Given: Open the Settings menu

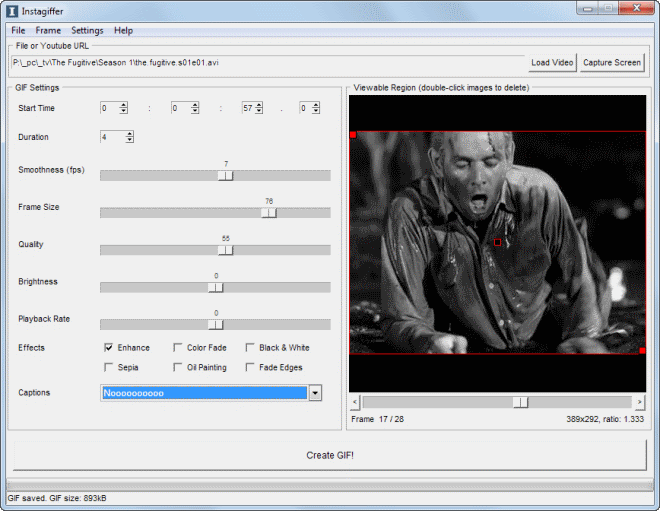Looking at the screenshot, I should 87,30.
